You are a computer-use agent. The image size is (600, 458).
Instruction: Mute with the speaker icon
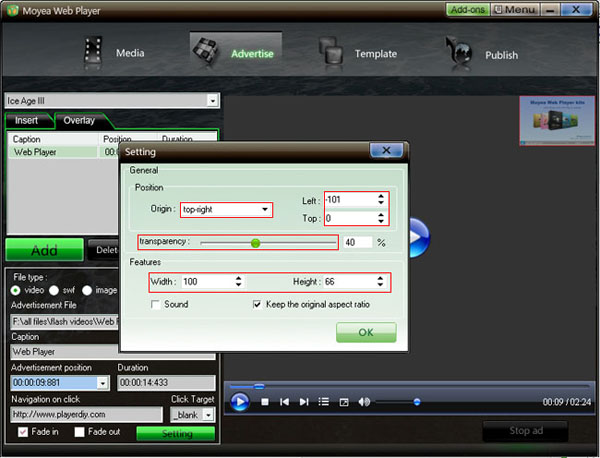[x=364, y=402]
